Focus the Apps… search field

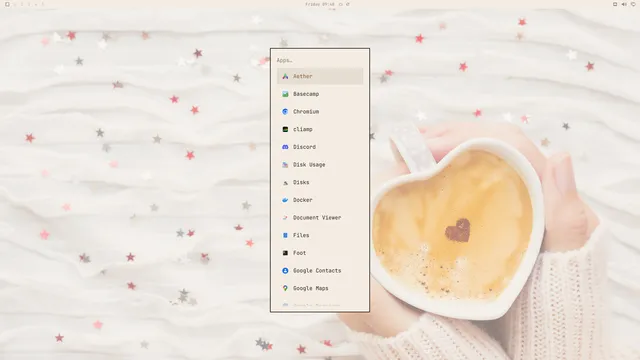pyautogui.click(x=320, y=60)
